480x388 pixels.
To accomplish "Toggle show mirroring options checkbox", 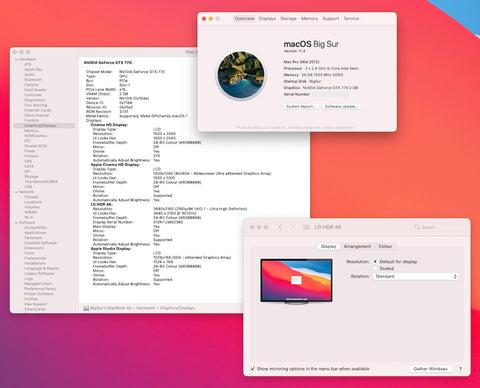I will 252,369.
